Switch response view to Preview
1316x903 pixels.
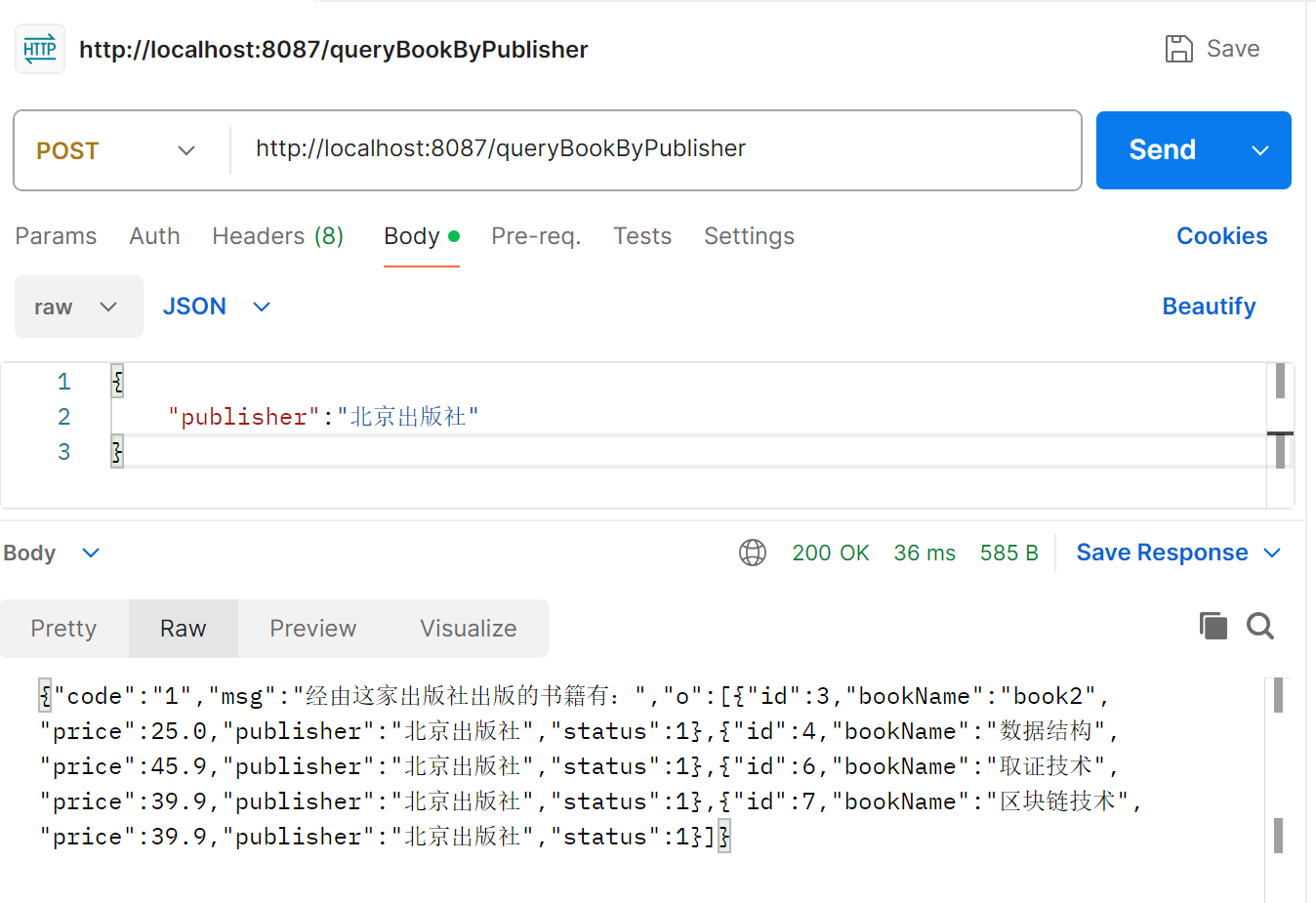click(313, 629)
